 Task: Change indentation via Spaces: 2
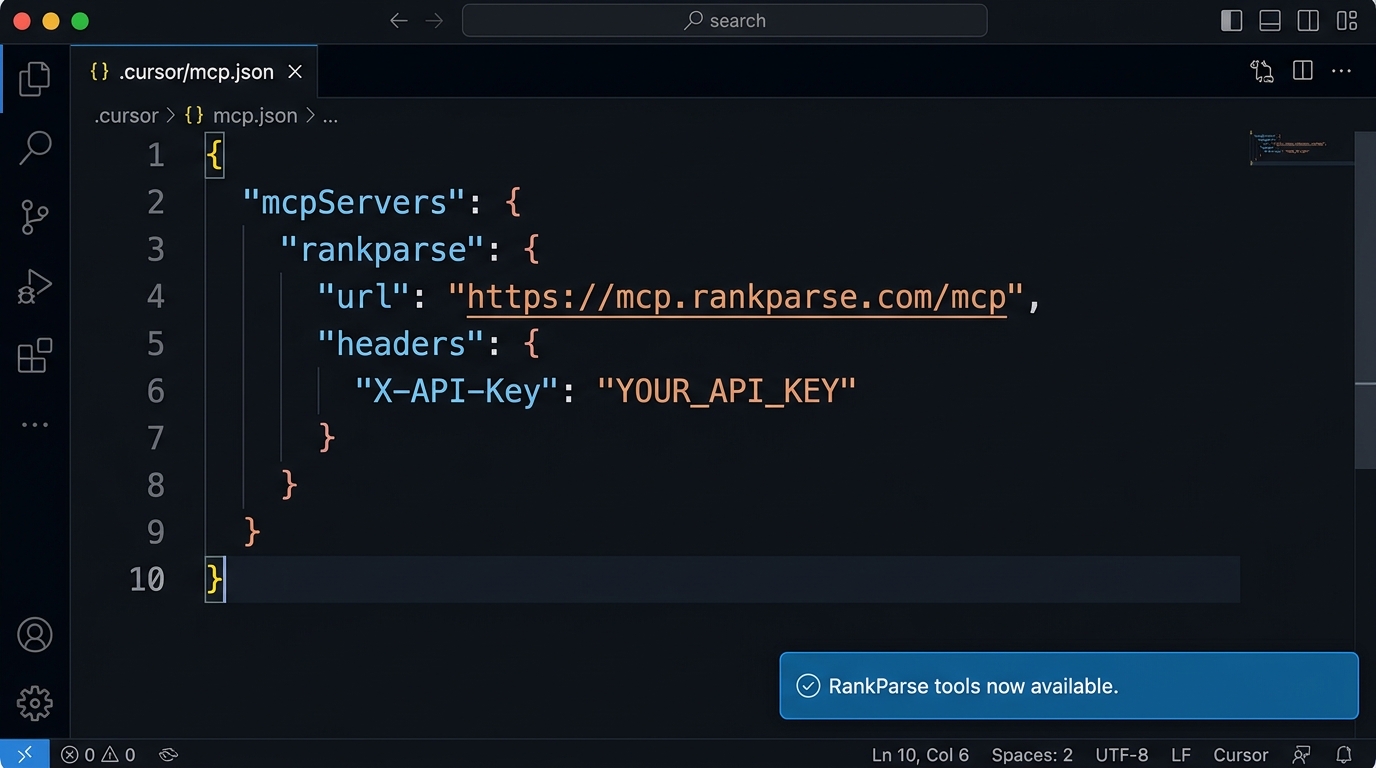(1032, 755)
